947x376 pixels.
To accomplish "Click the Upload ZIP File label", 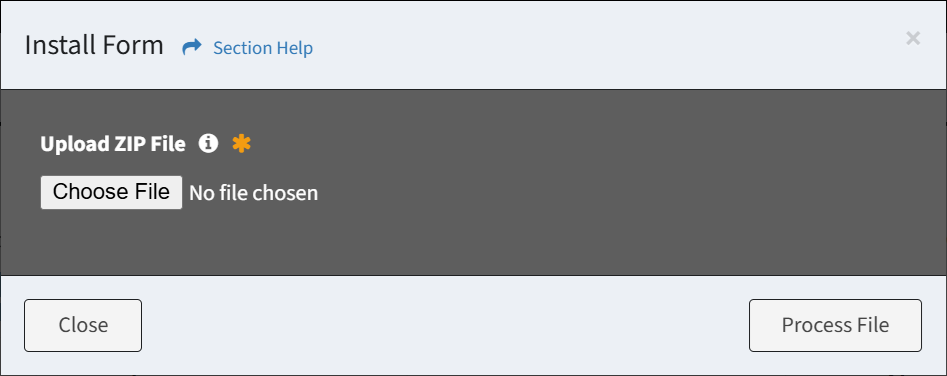I will click(x=113, y=144).
